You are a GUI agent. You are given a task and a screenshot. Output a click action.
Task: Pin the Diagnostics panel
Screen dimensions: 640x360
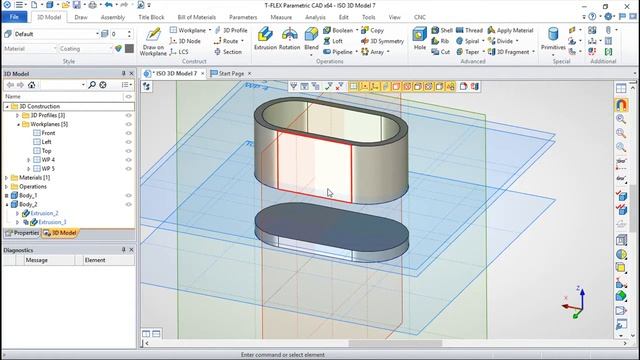pos(124,249)
